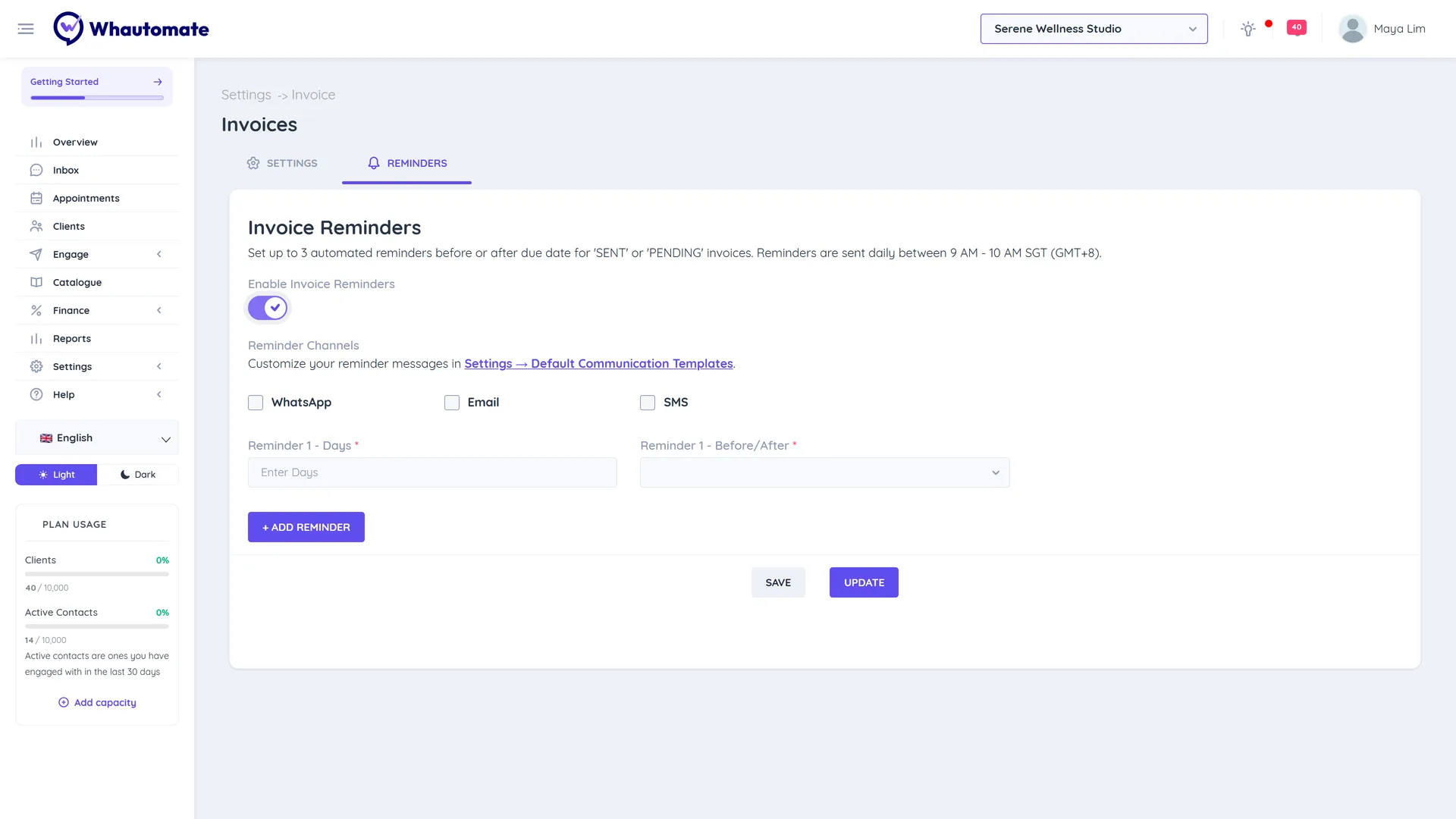The image size is (1456, 819).
Task: Click the Appointments calendar icon
Action: click(36, 198)
